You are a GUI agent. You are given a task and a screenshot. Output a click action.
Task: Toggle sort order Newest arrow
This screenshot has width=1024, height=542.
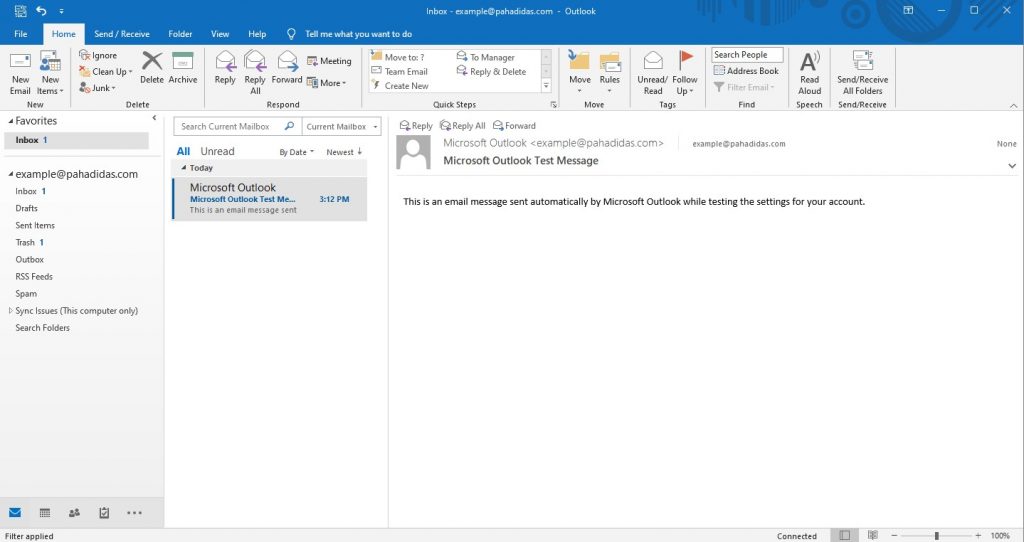click(344, 152)
